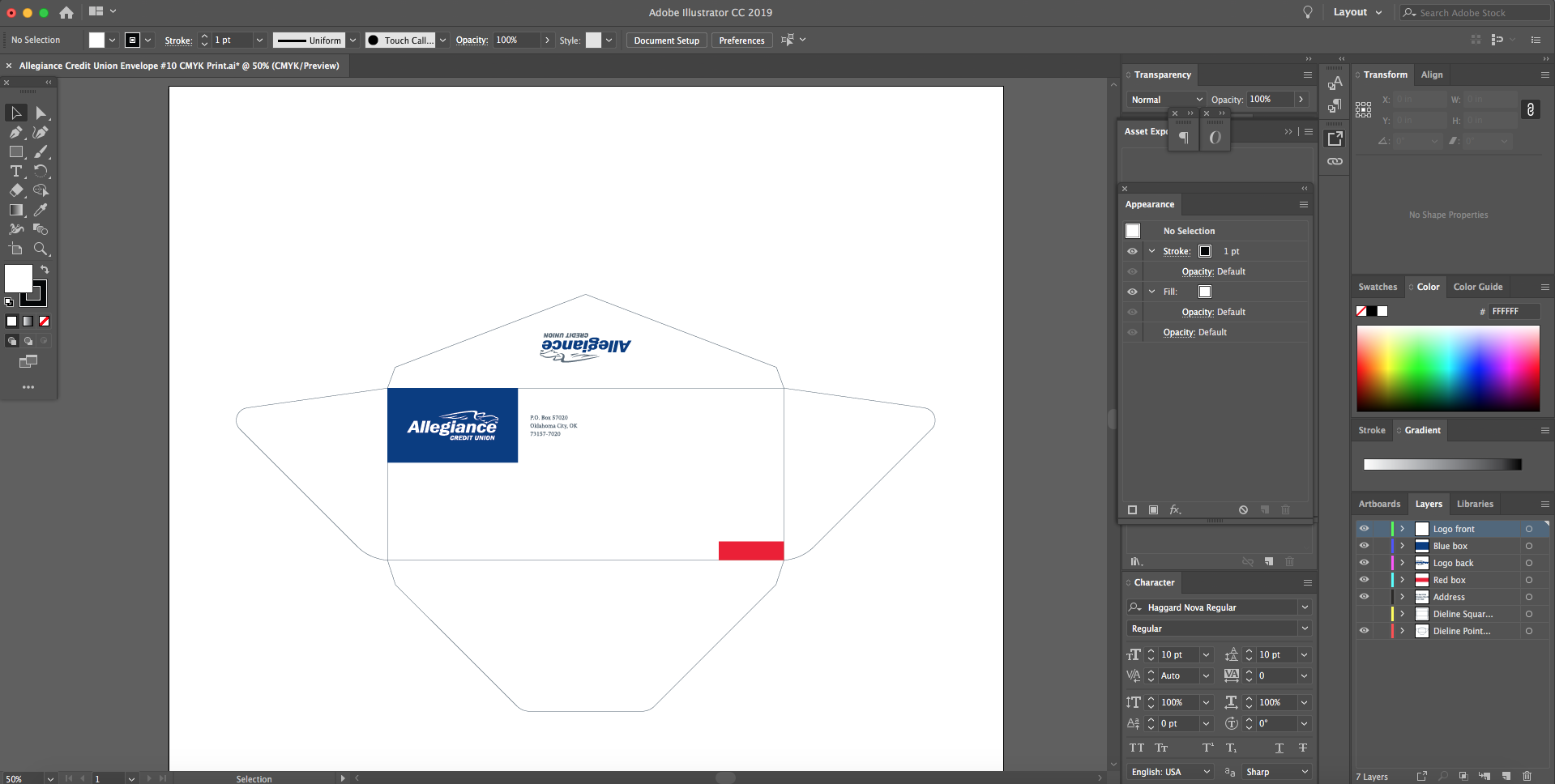The width and height of the screenshot is (1555, 784).
Task: Hide the Address layer
Action: [x=1364, y=596]
